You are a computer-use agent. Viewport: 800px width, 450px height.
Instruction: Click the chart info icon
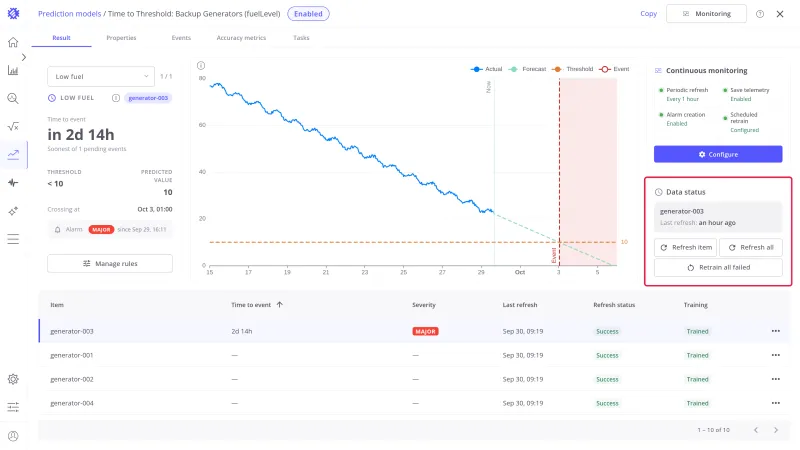tap(201, 65)
